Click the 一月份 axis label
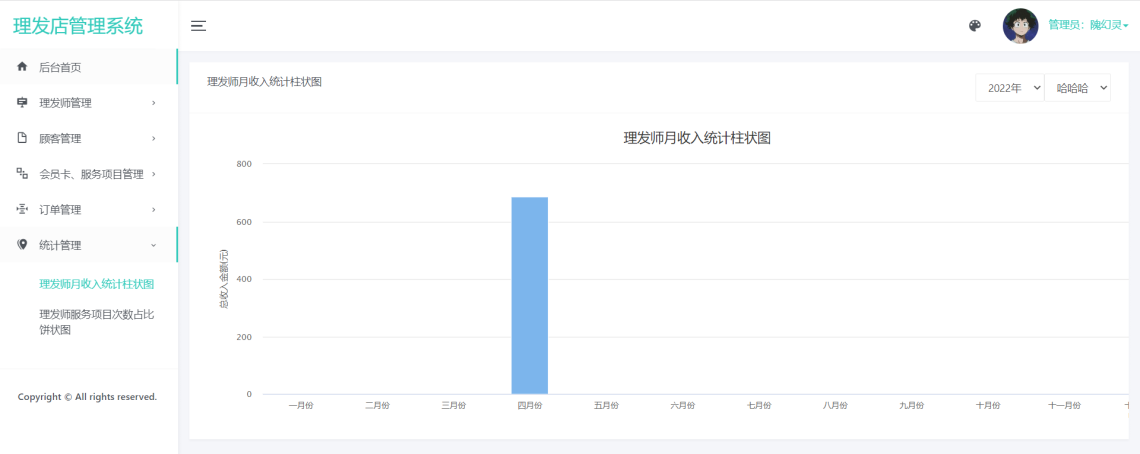This screenshot has width=1140, height=454. click(301, 406)
